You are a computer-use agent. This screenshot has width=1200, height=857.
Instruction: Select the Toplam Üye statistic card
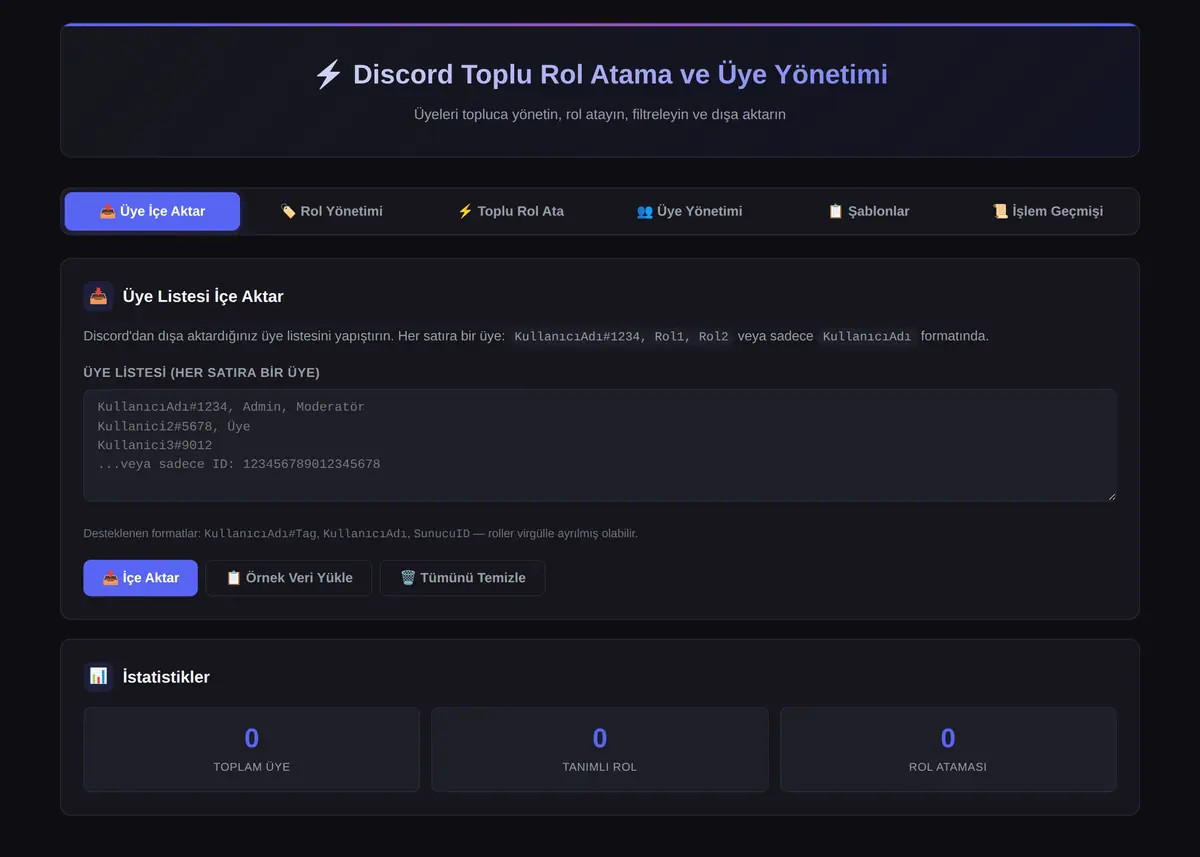point(252,749)
